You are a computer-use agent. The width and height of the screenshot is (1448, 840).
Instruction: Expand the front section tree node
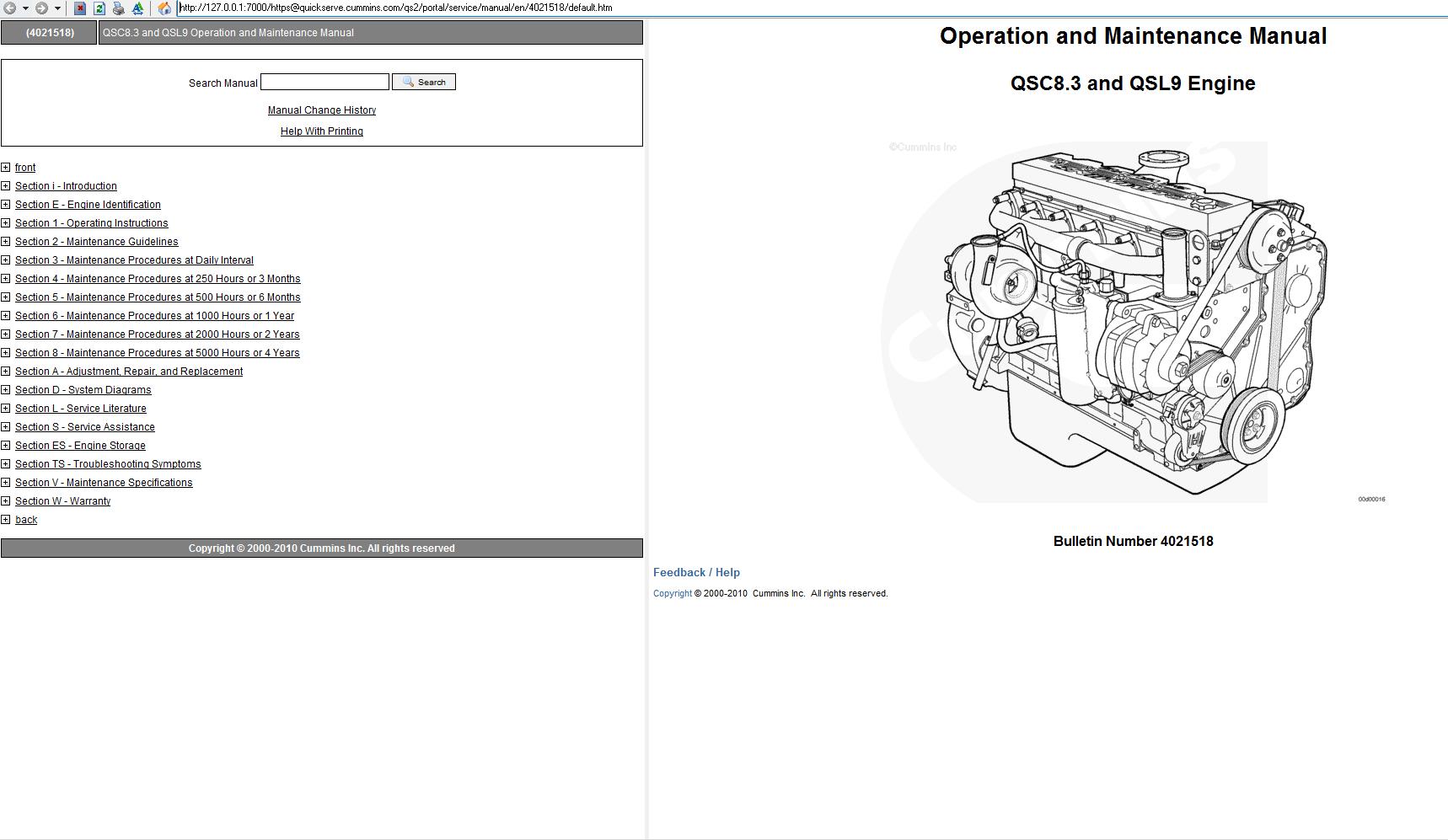(x=6, y=167)
